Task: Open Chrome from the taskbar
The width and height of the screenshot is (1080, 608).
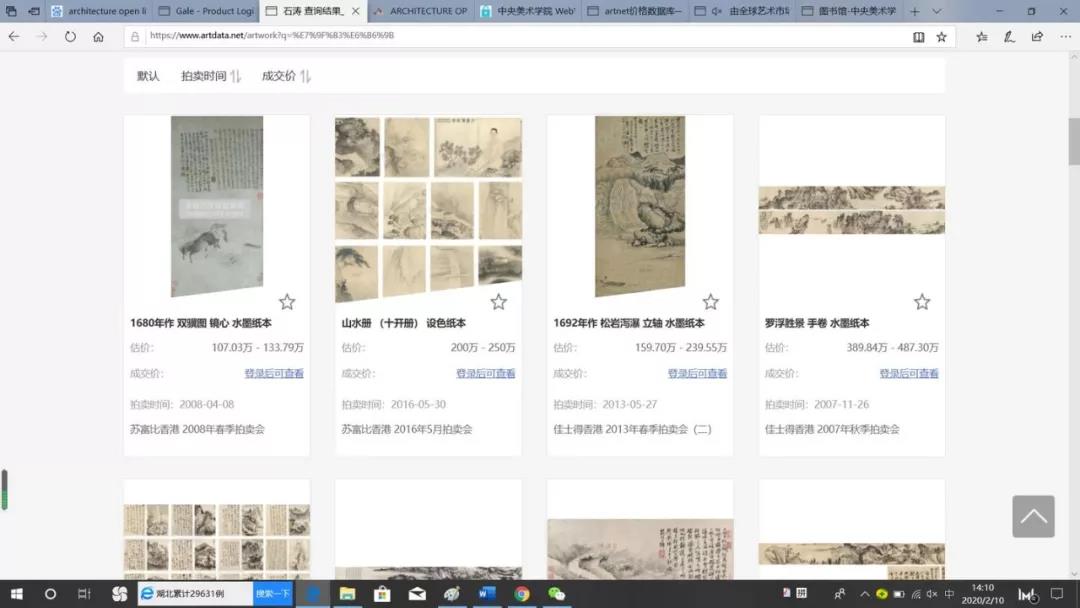Action: coord(521,594)
